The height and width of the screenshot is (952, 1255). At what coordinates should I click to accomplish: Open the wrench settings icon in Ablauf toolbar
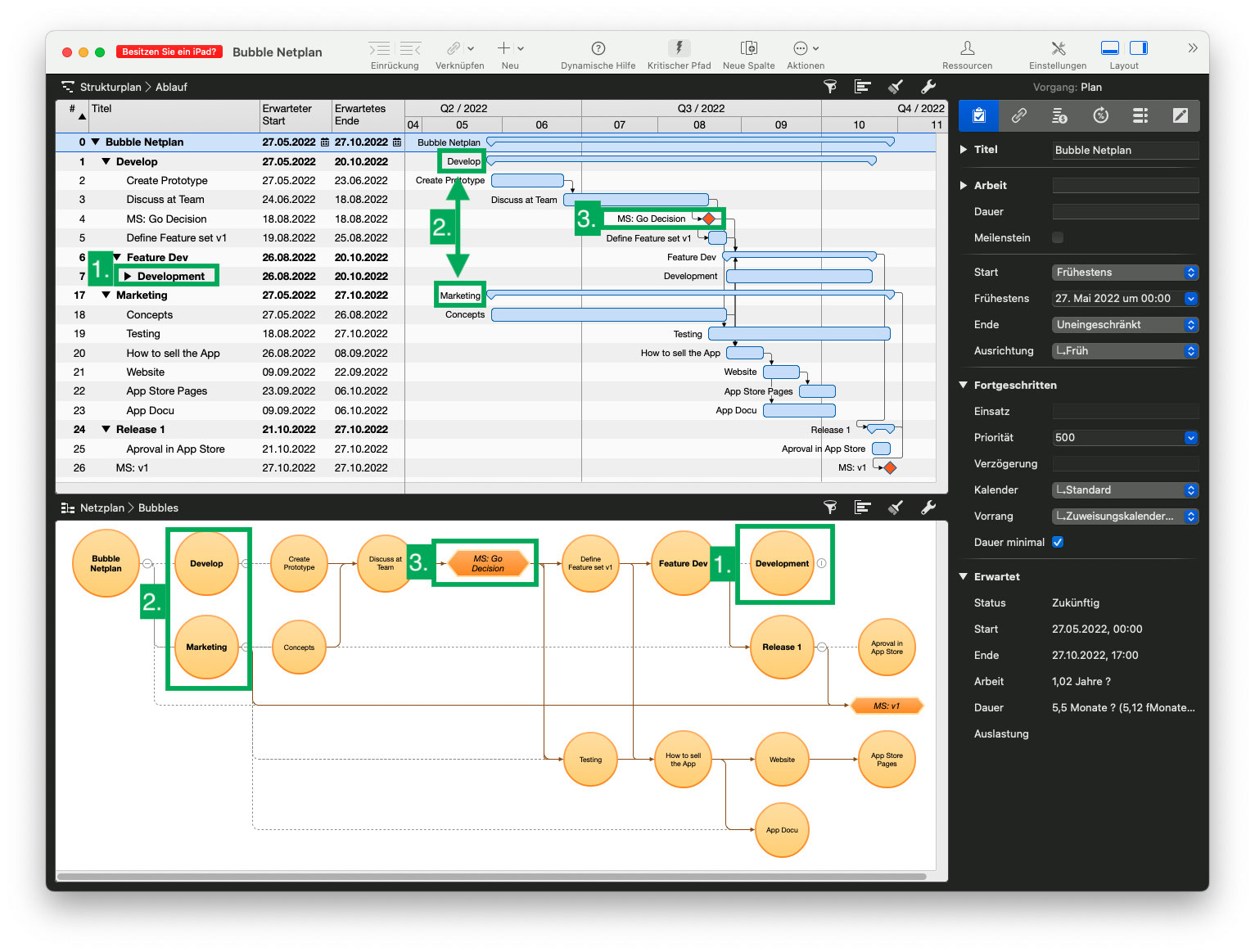[928, 87]
